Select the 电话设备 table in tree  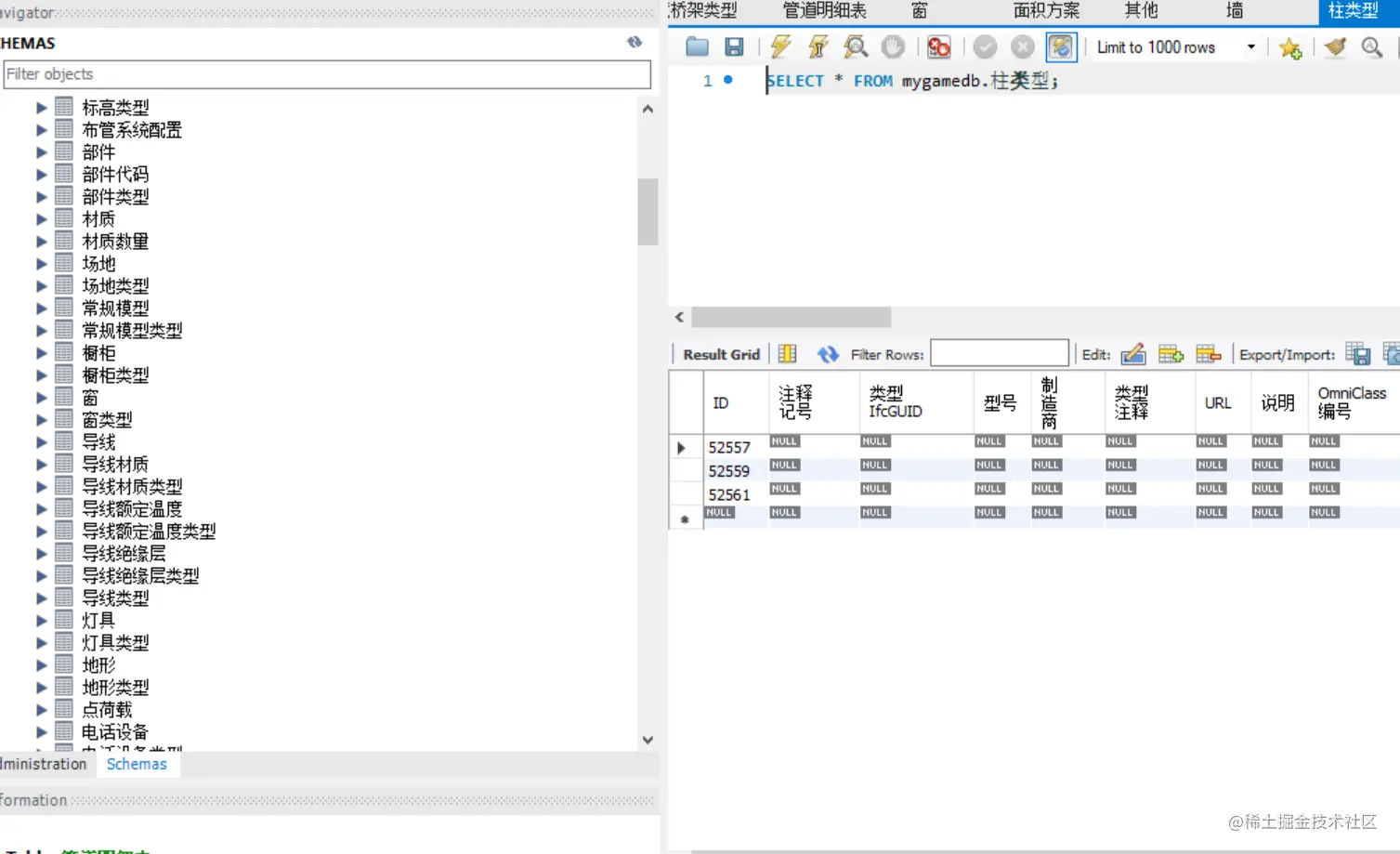(115, 732)
